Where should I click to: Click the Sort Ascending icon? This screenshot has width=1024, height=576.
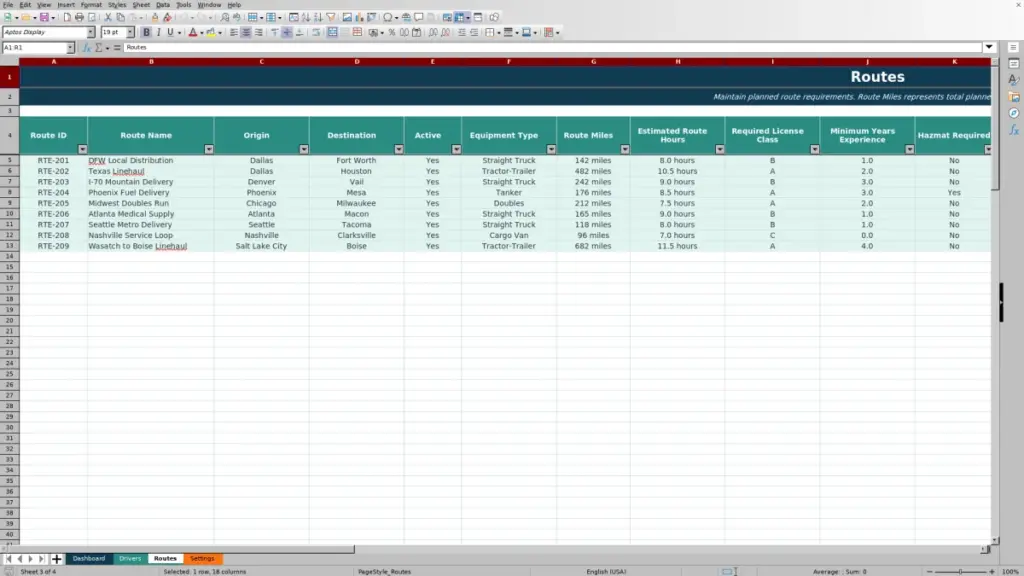tap(306, 18)
